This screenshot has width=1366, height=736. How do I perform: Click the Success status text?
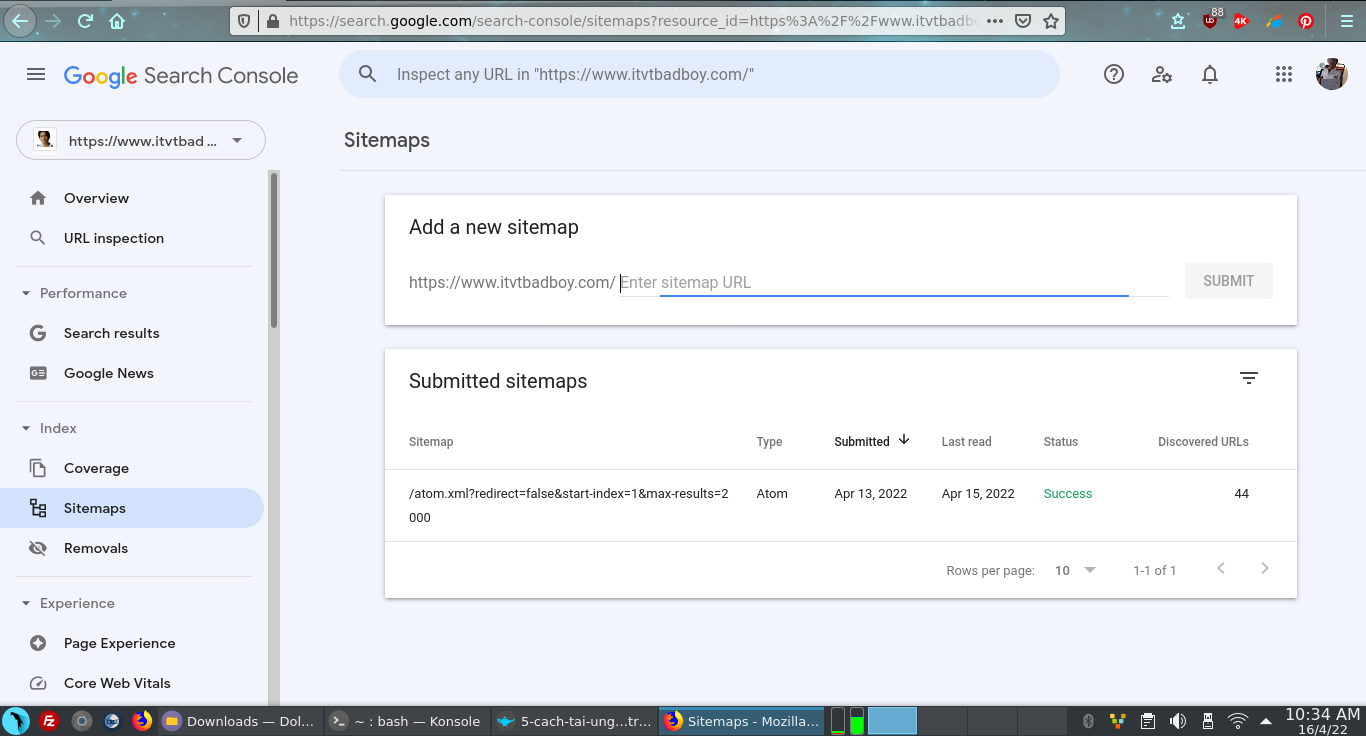coord(1068,493)
